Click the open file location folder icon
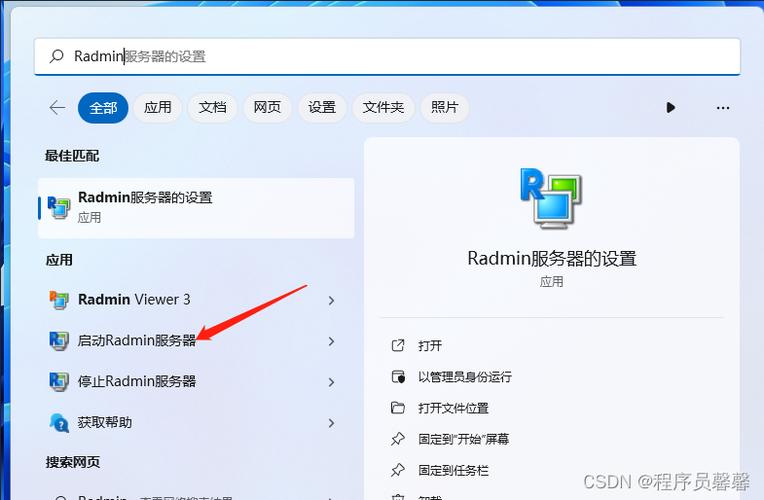The image size is (764, 500). pyautogui.click(x=398, y=407)
